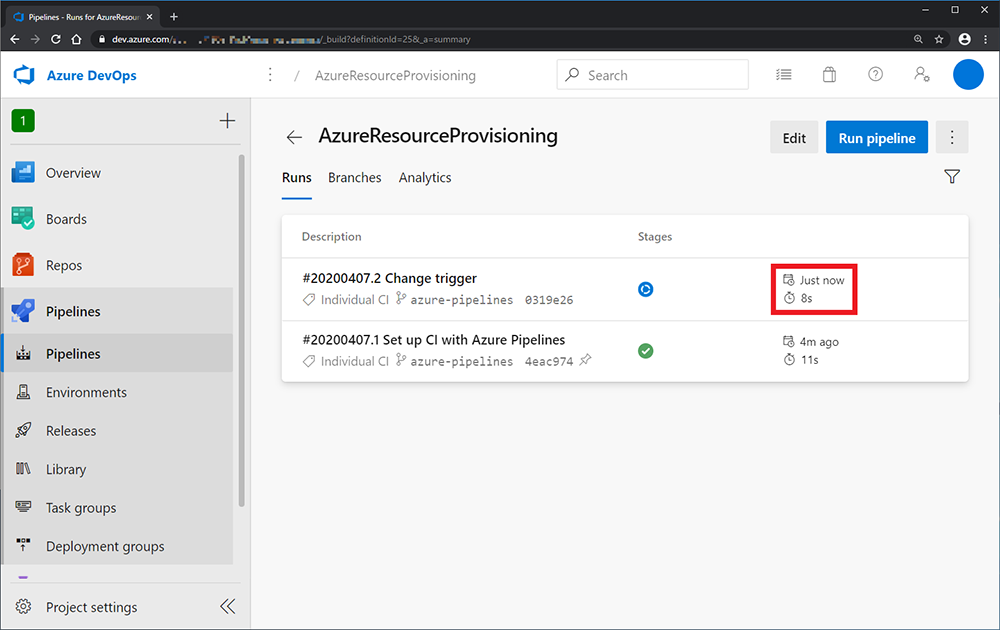Reload the page in browser
This screenshot has width=1000, height=630.
(x=56, y=39)
